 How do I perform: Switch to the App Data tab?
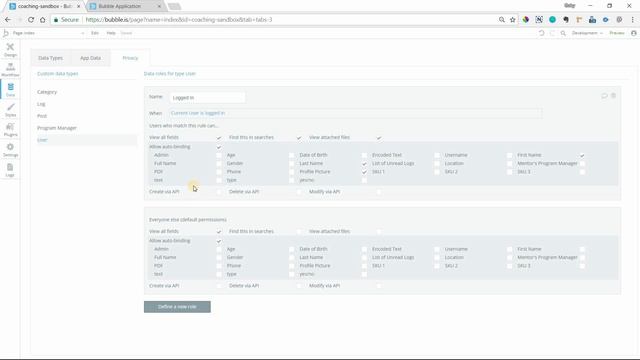[91, 58]
